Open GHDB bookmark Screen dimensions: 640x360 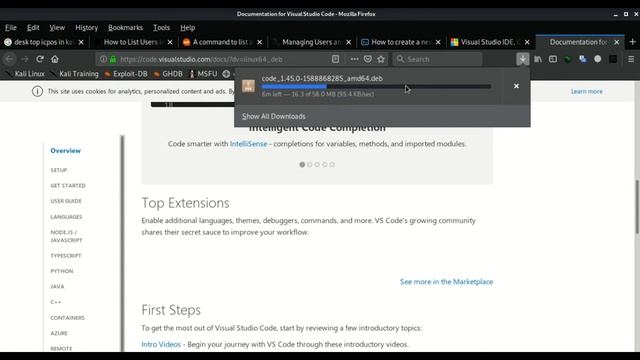(168, 74)
